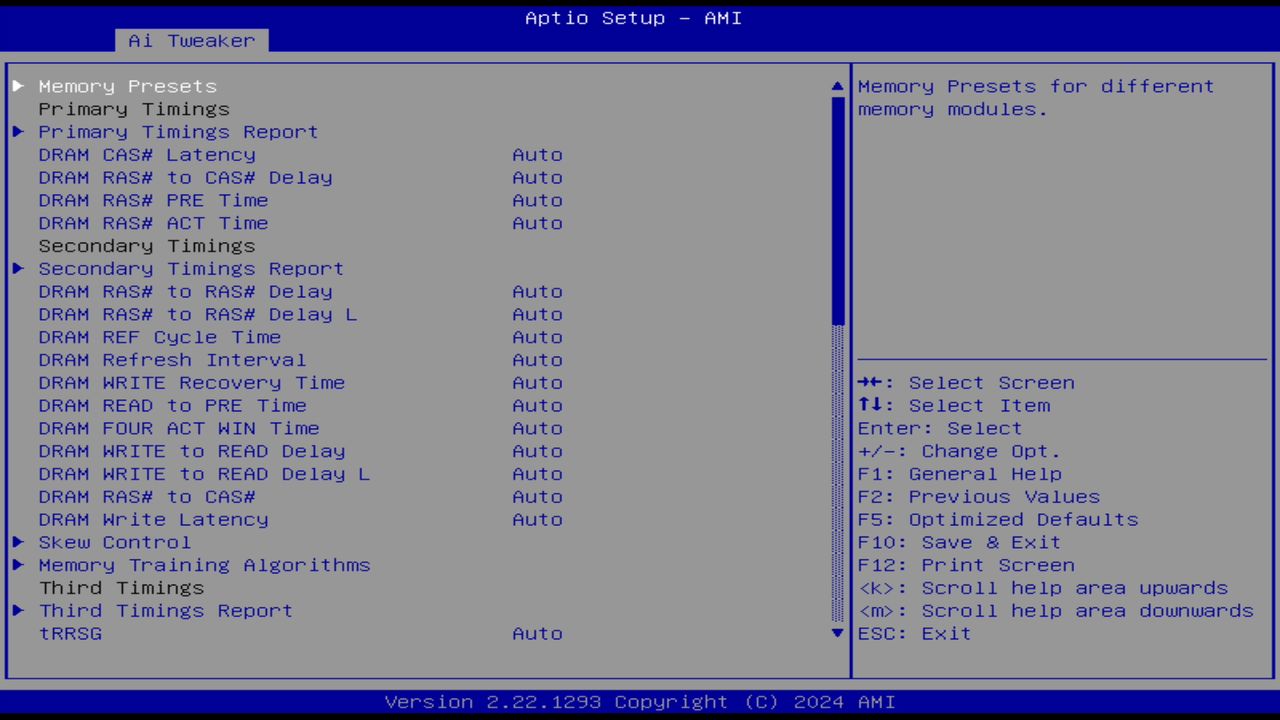Click the scrollbar up arrow
Viewport: 1280px width, 720px height.
838,86
